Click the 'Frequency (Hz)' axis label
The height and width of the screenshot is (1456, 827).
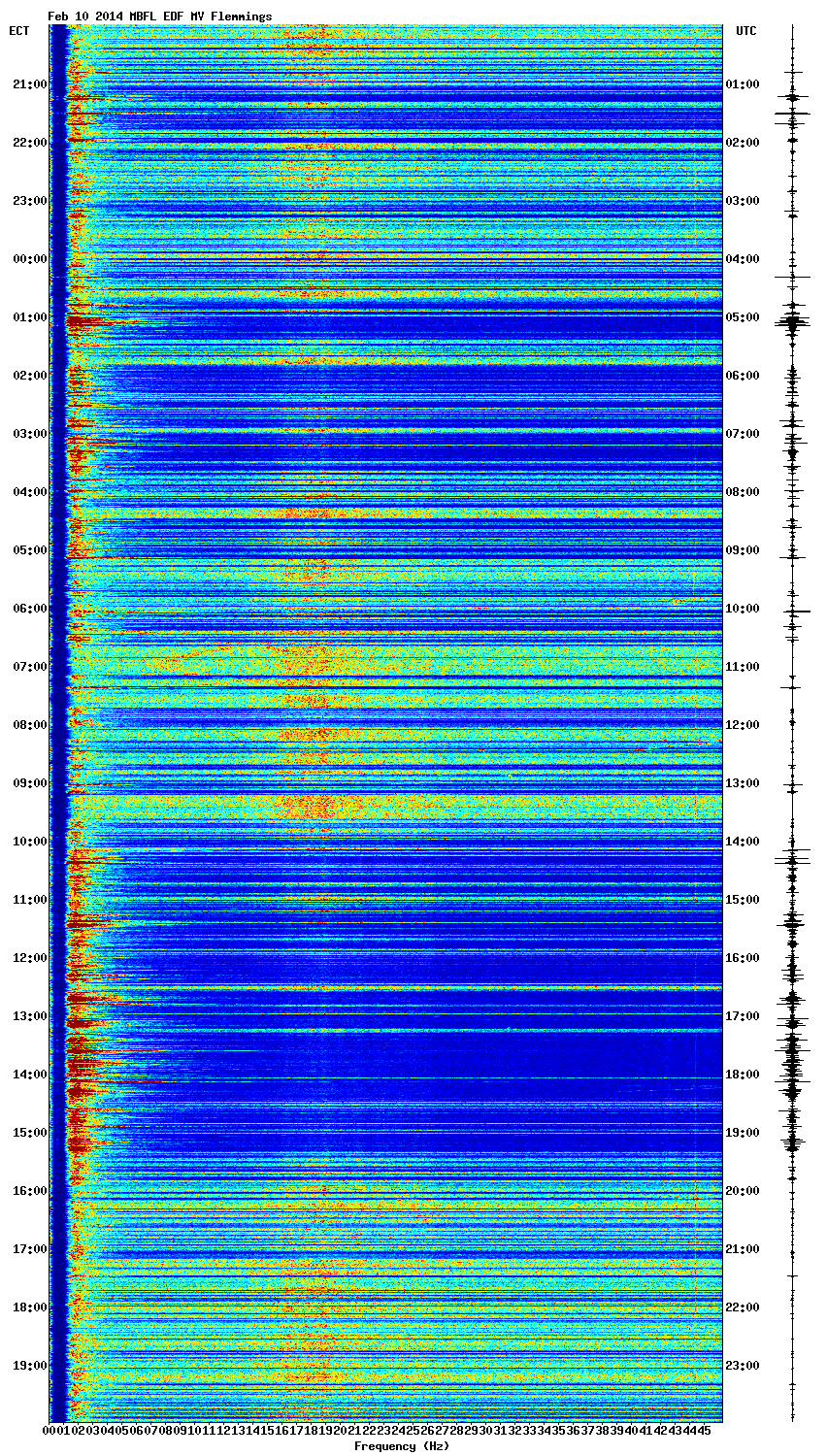(x=402, y=1446)
